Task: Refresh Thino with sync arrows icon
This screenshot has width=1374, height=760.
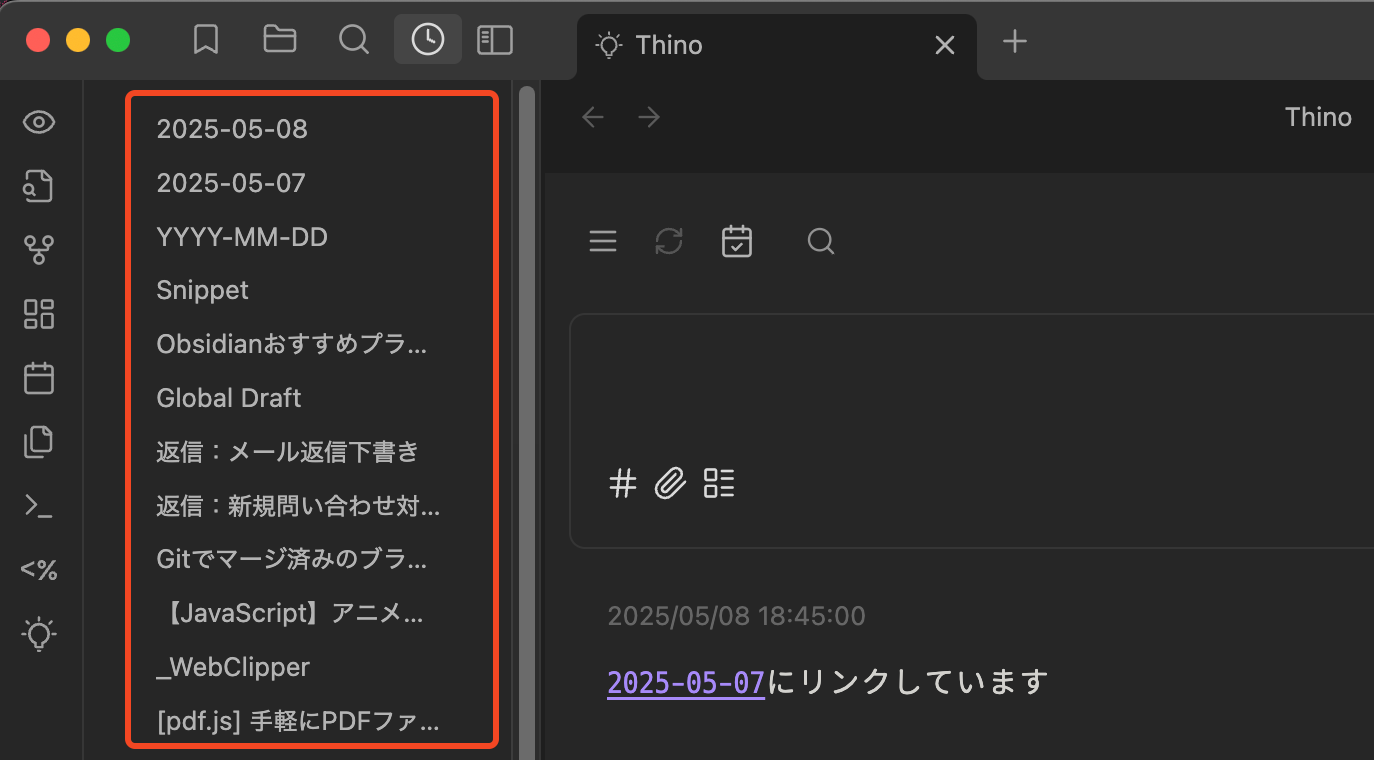Action: click(x=669, y=241)
